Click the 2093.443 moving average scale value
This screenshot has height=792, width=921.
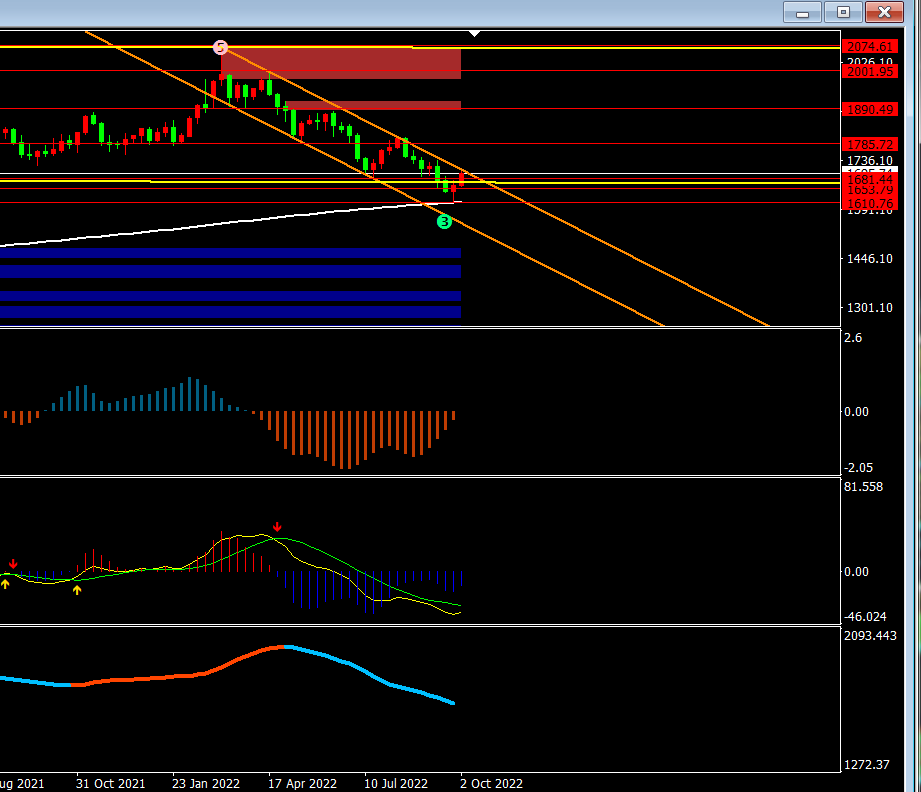click(870, 635)
